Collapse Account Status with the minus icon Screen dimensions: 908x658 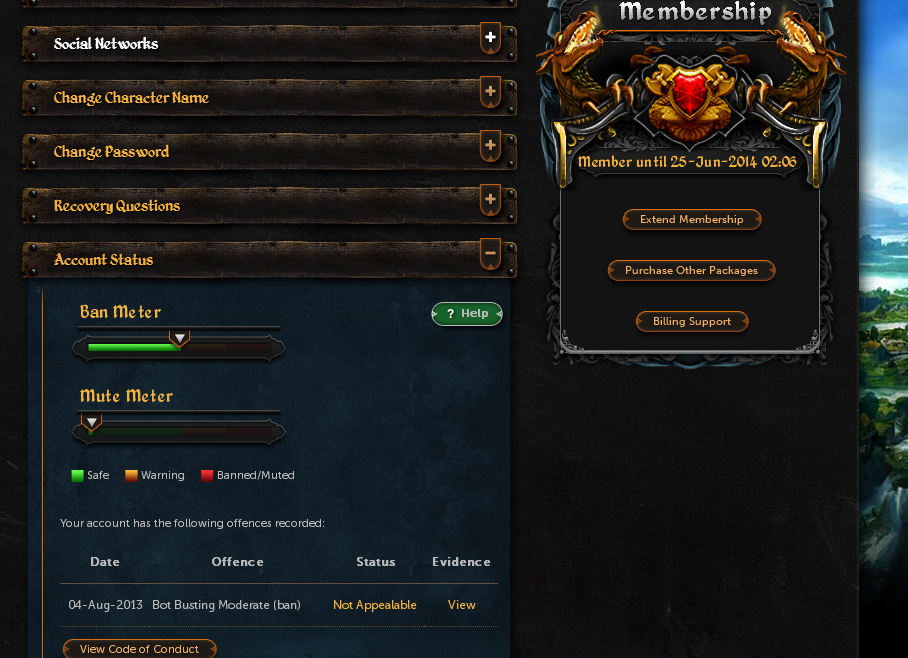[x=490, y=254]
